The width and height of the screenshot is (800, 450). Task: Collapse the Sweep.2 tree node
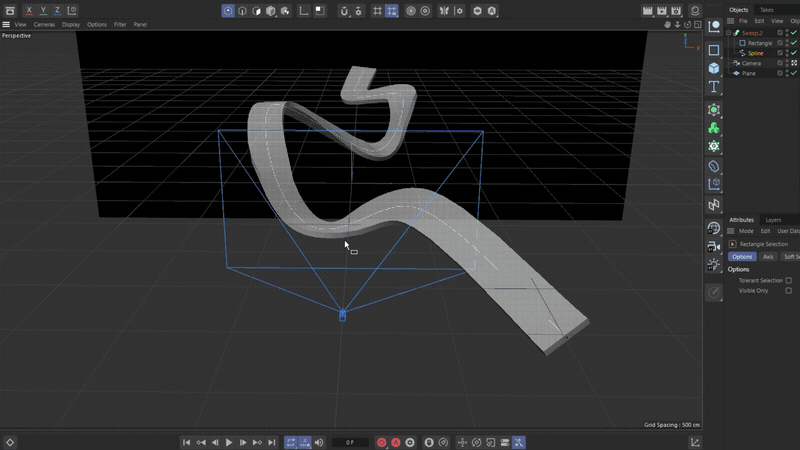[729, 33]
